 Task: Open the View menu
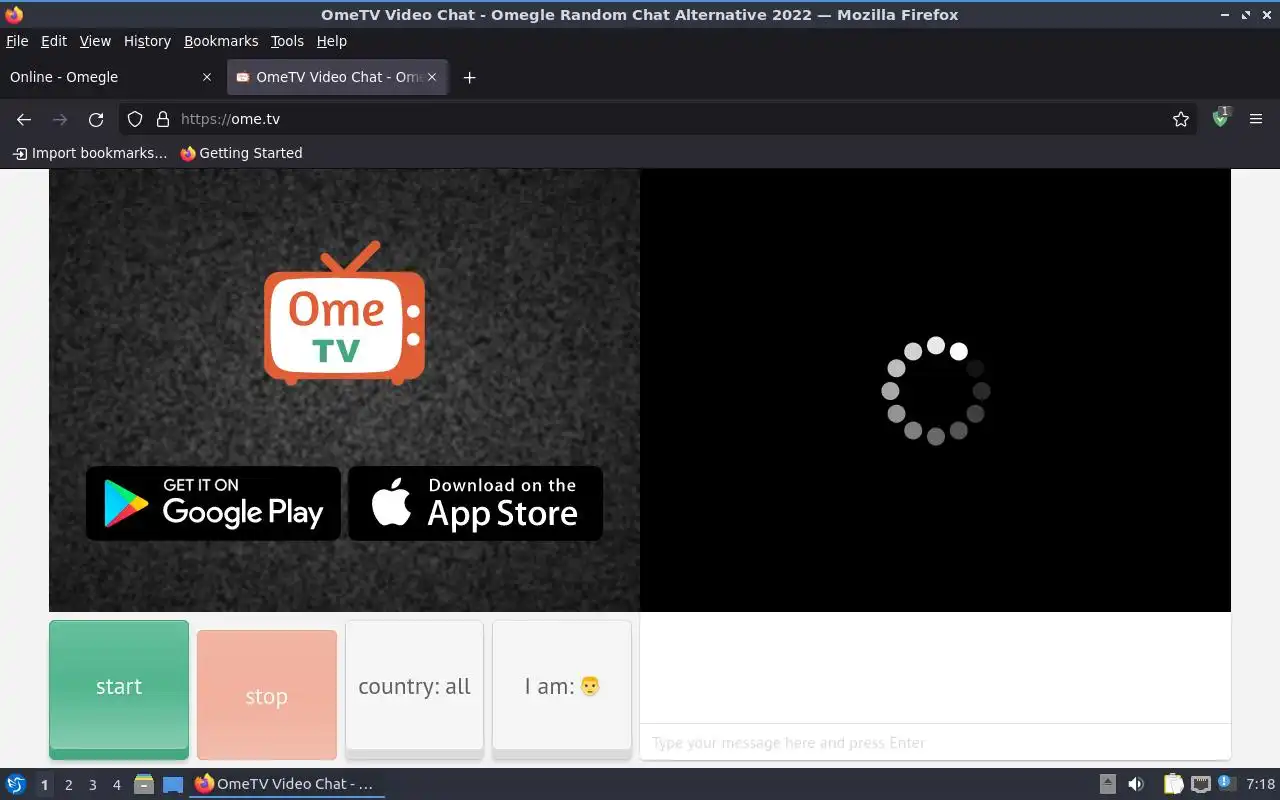point(95,41)
